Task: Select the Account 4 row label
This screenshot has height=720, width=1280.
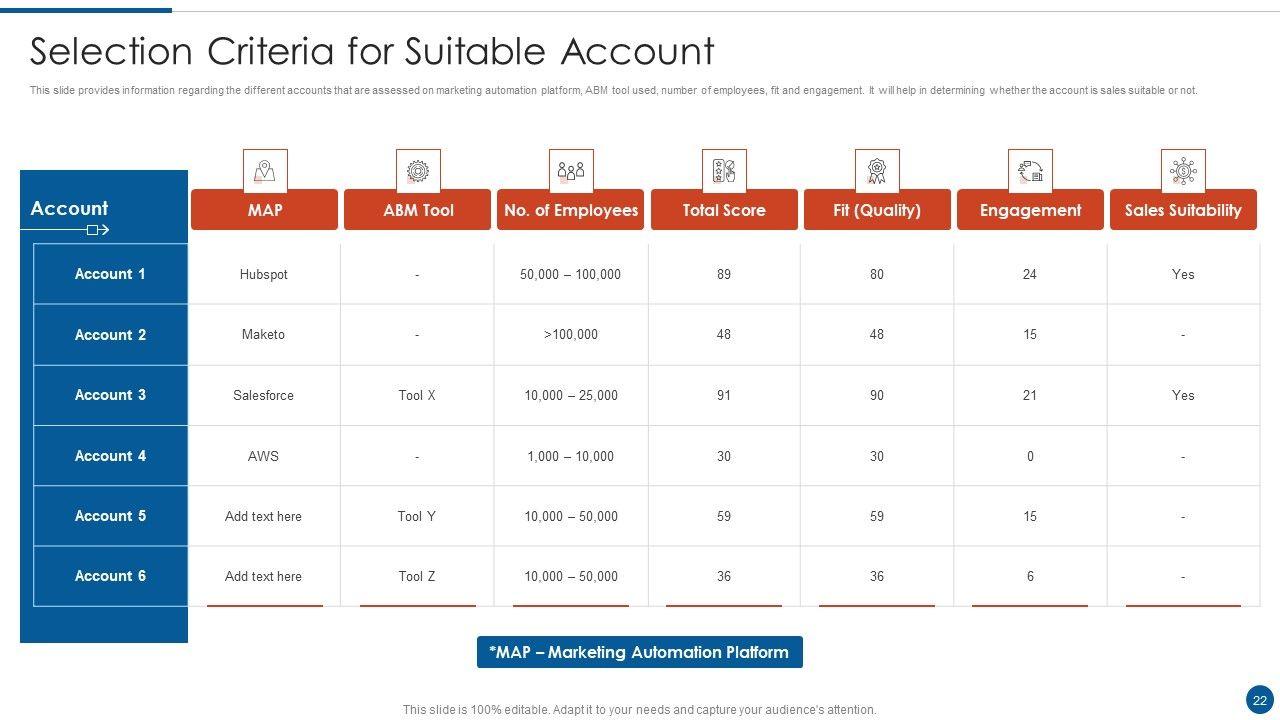Action: coord(110,456)
